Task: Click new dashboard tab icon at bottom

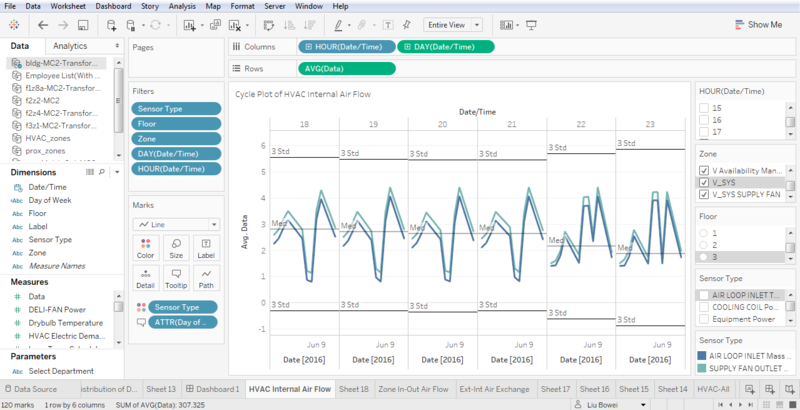Action: click(770, 389)
